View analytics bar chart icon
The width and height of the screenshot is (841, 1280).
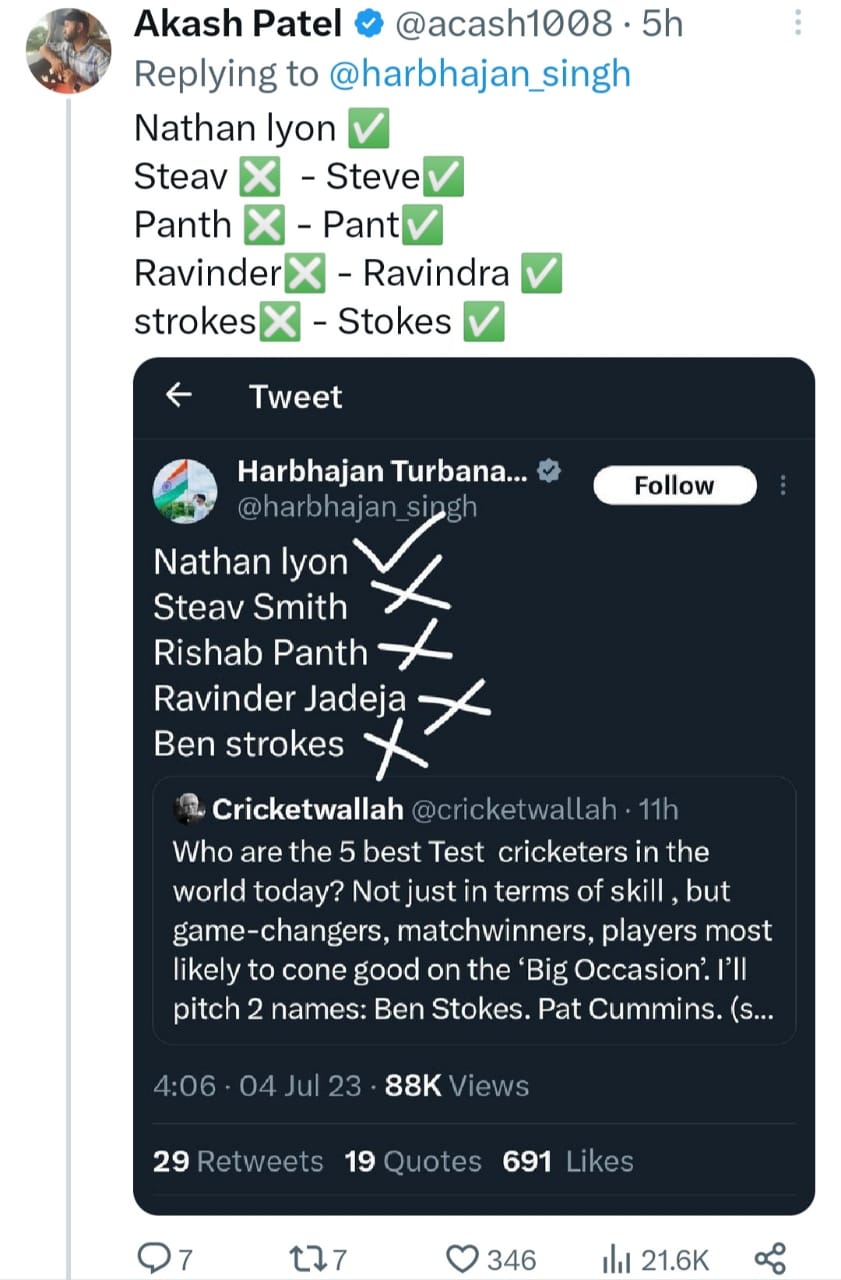click(x=616, y=1257)
